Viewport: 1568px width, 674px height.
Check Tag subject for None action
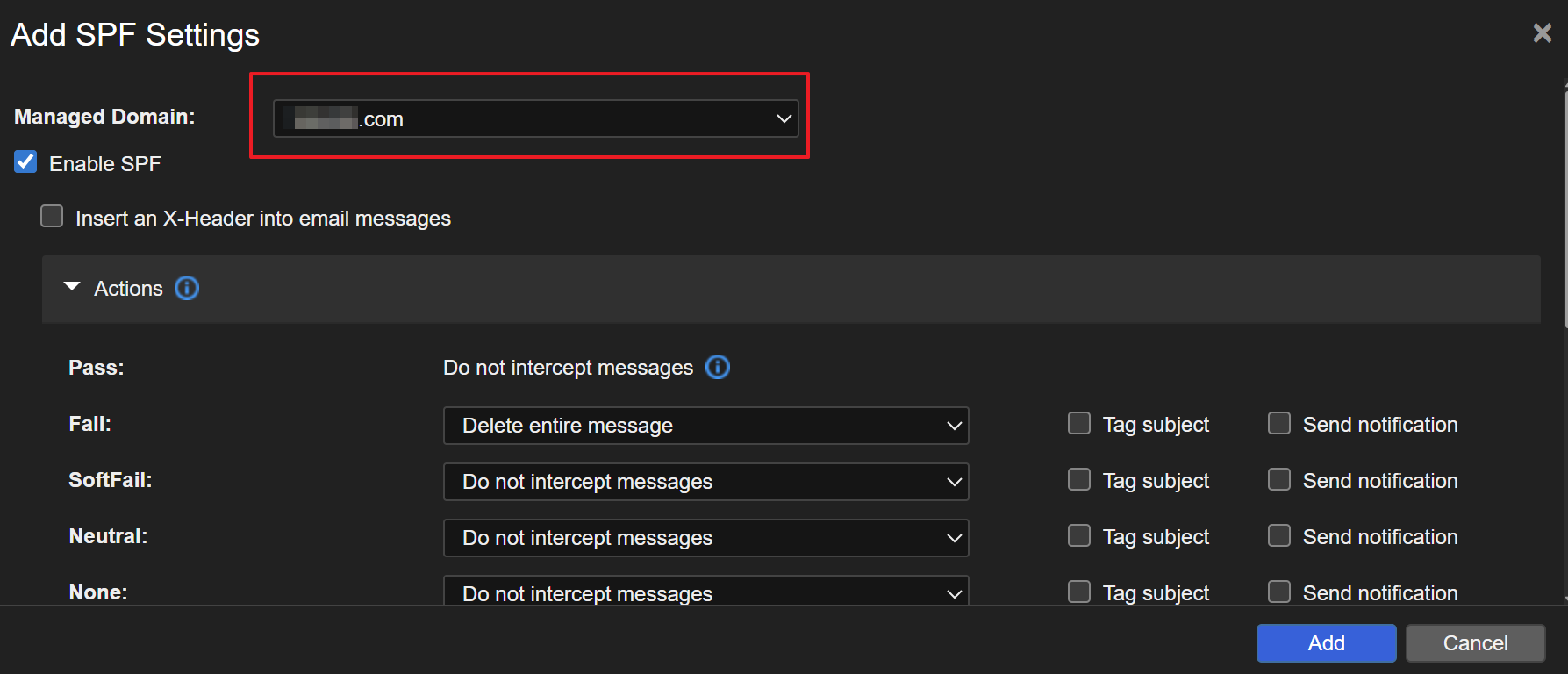tap(1078, 592)
